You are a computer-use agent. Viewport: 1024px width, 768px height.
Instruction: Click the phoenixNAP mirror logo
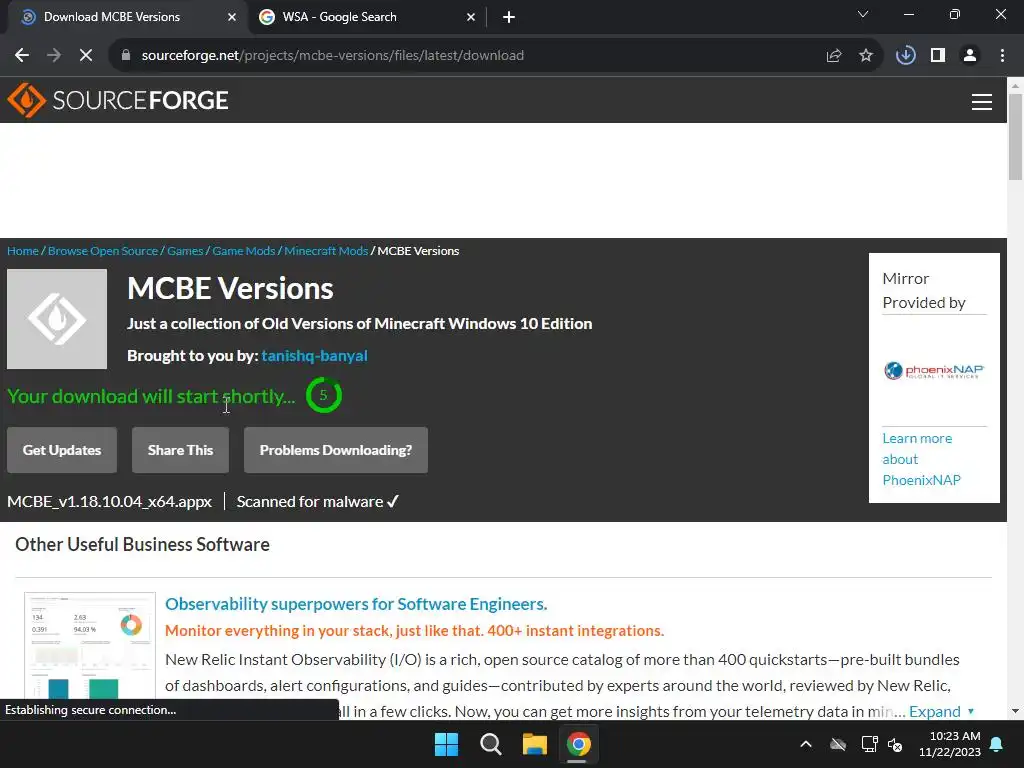click(934, 371)
